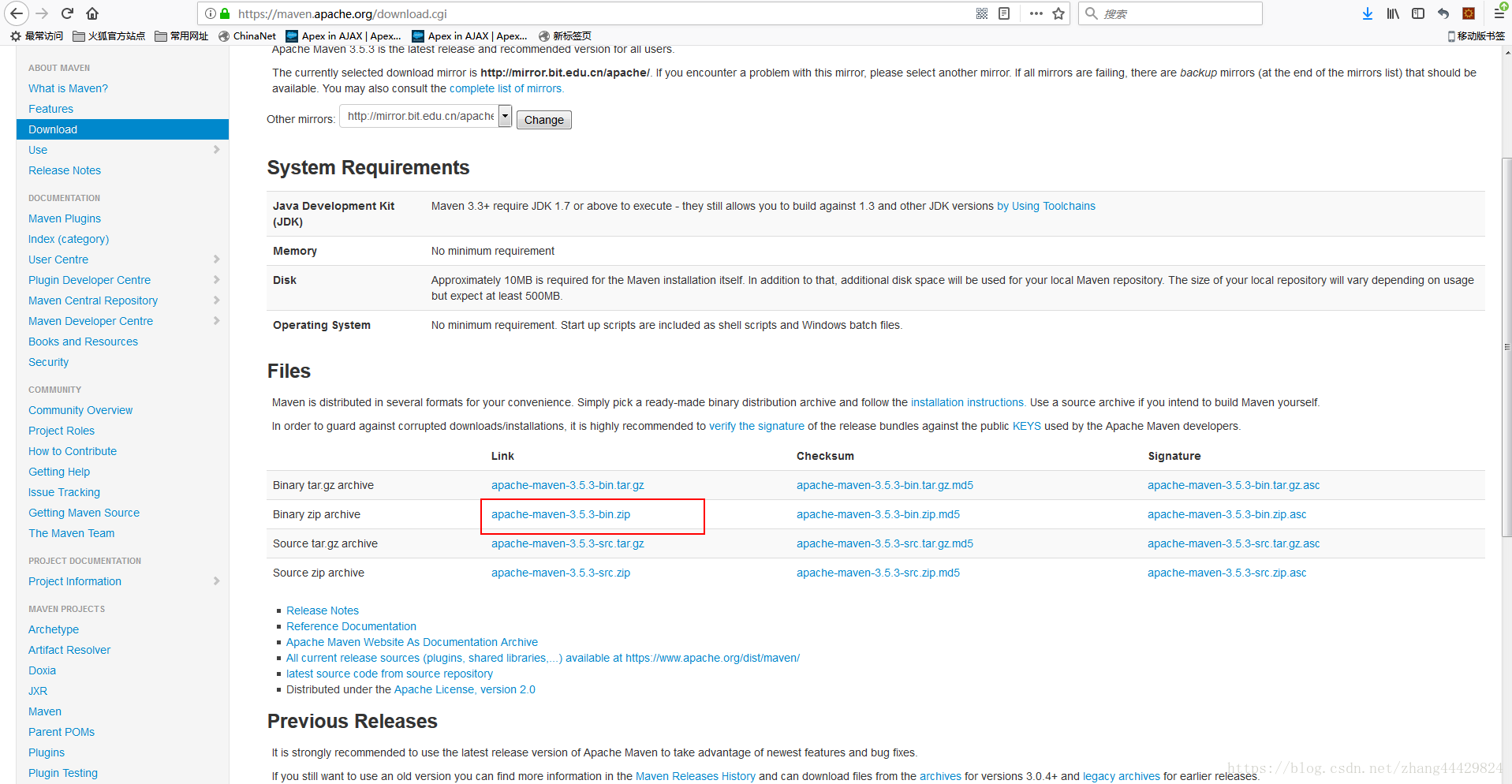Viewport: 1512px width, 784px height.
Task: Open the orange sun extension icon
Action: point(1469,13)
